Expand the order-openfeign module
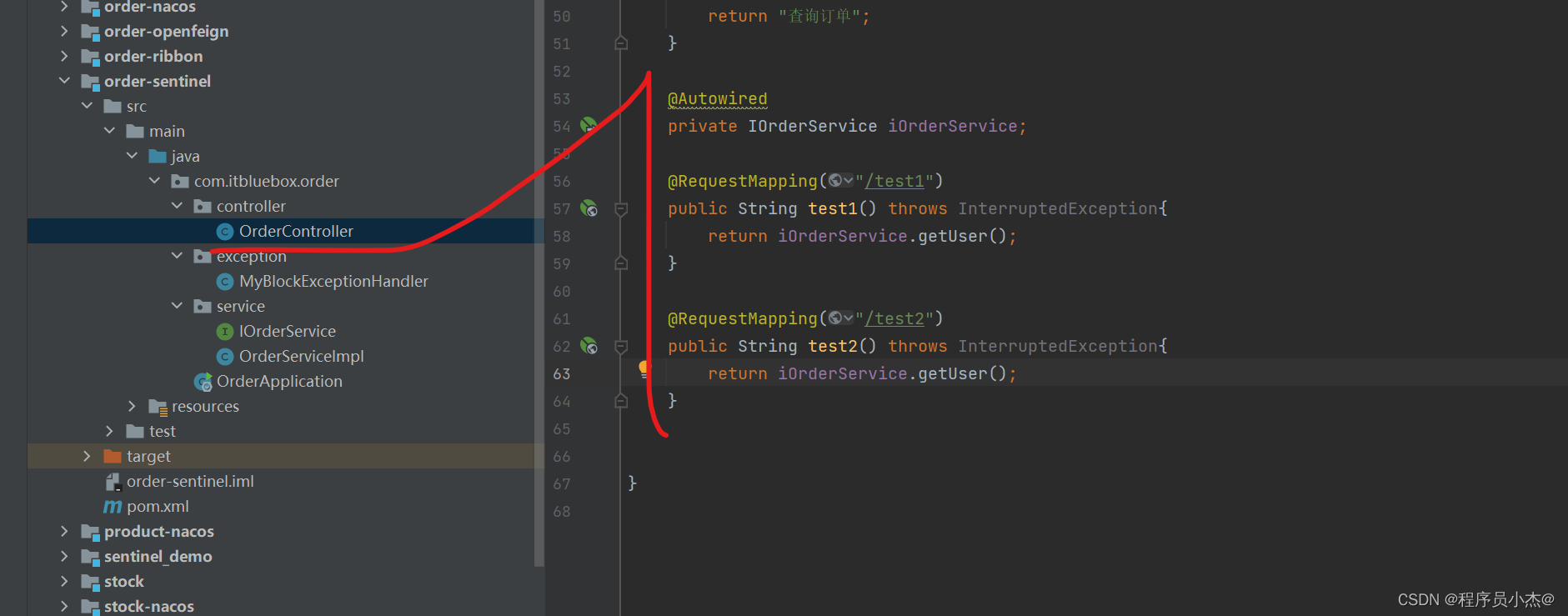1568x616 pixels. tap(64, 31)
